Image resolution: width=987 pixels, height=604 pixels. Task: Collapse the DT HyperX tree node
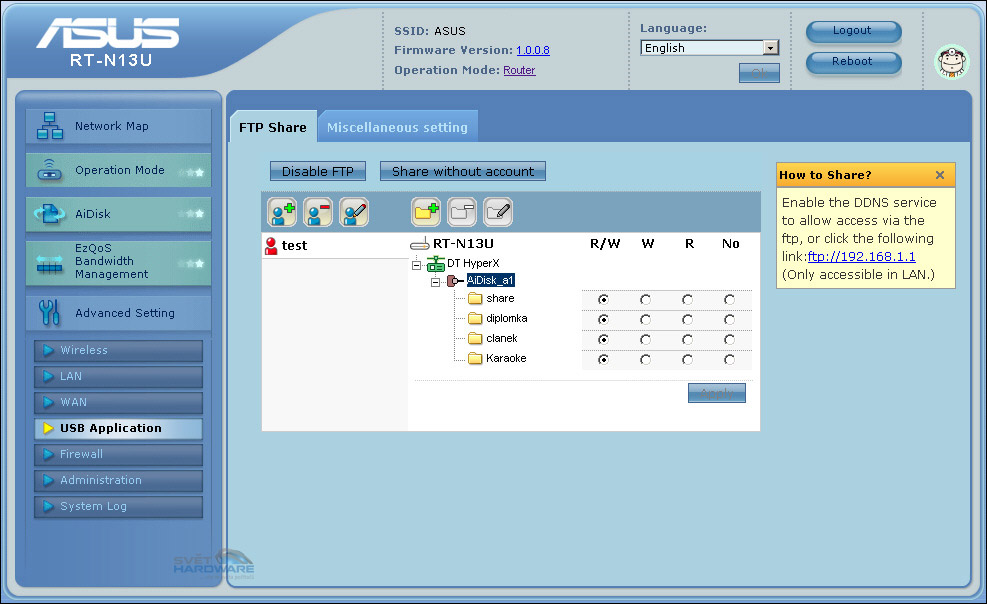[x=417, y=264]
